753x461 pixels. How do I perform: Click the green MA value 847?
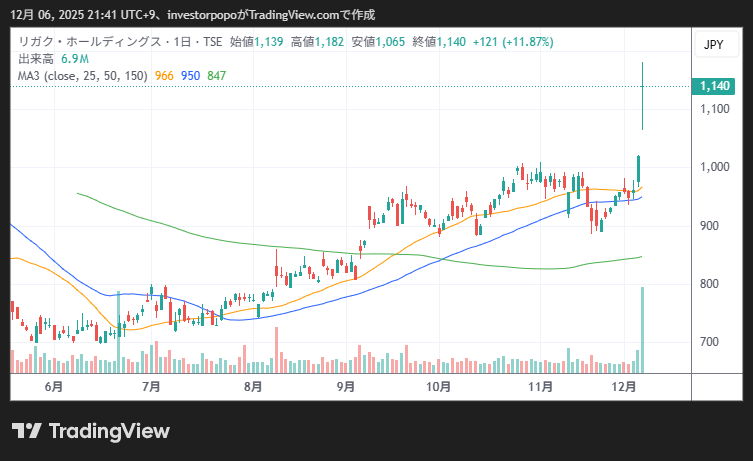217,75
